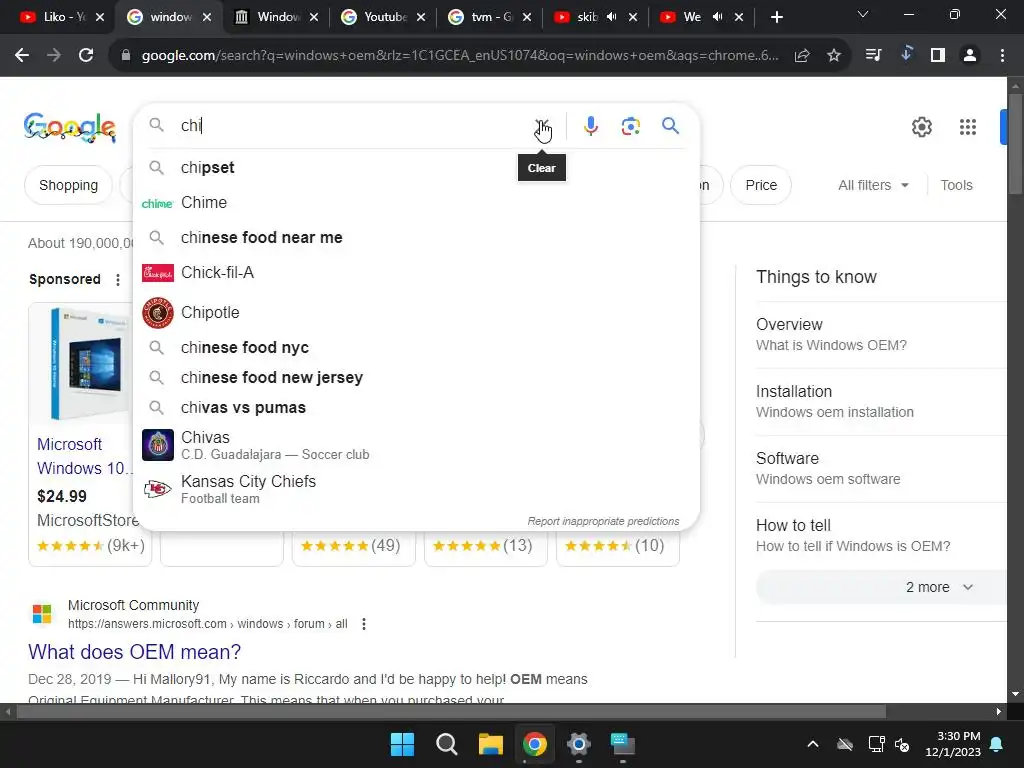Go back to the previous page

[x=22, y=56]
